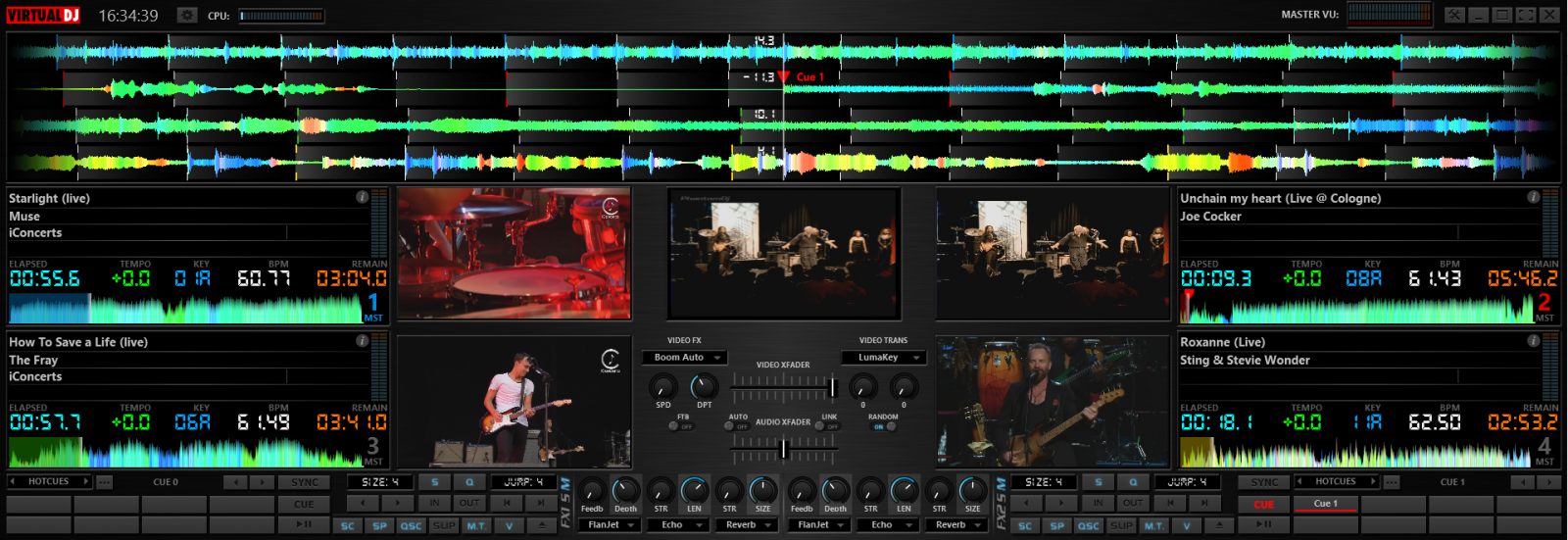Image resolution: width=1568 pixels, height=540 pixels.
Task: Show track info for Roxanne (Live)
Action: [x=1533, y=341]
